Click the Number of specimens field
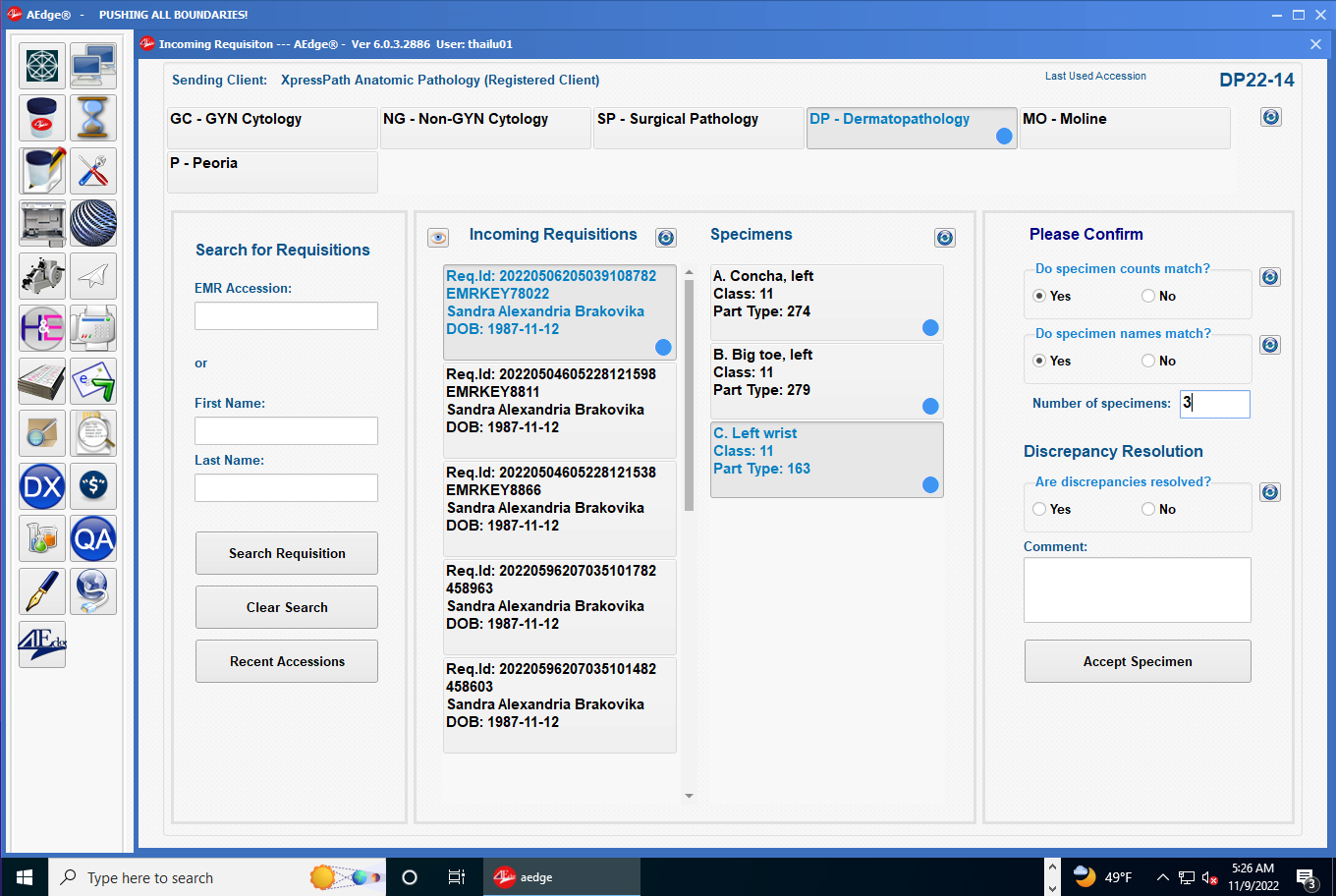The width and height of the screenshot is (1336, 896). 1215,404
